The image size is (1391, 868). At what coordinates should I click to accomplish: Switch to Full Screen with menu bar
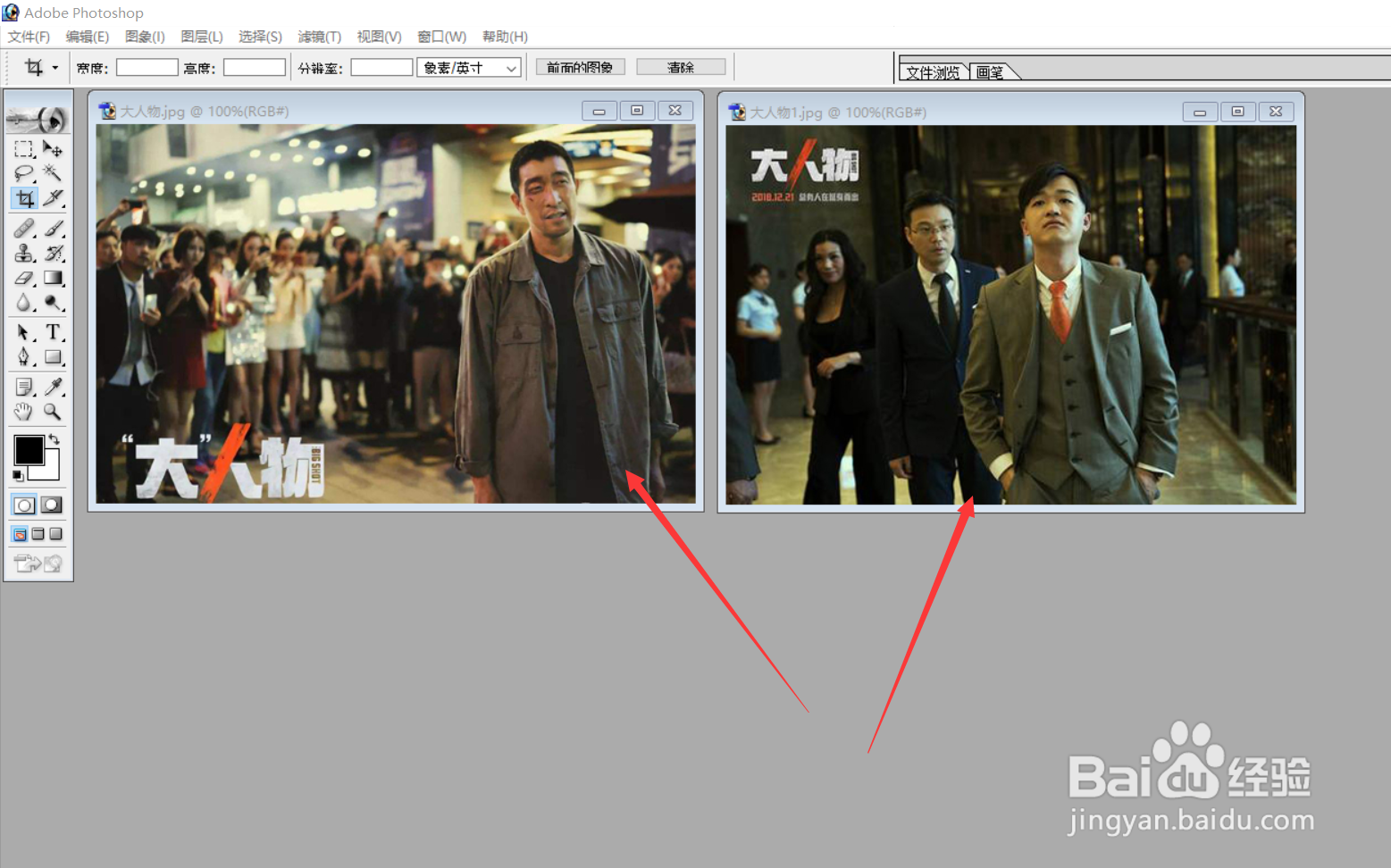coord(38,534)
